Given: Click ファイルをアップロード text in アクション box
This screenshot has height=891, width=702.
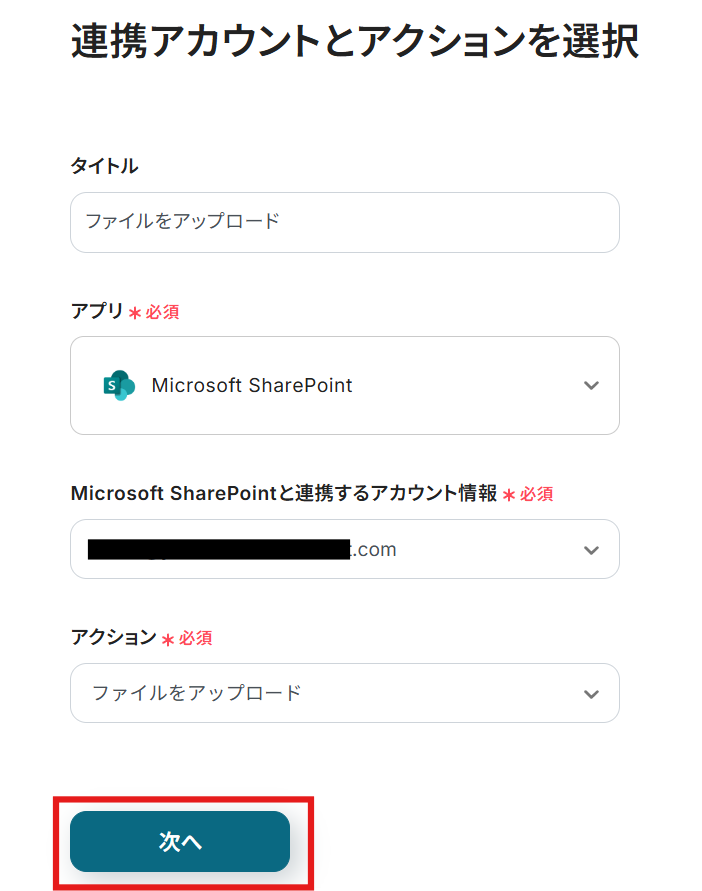Looking at the screenshot, I should [197, 693].
